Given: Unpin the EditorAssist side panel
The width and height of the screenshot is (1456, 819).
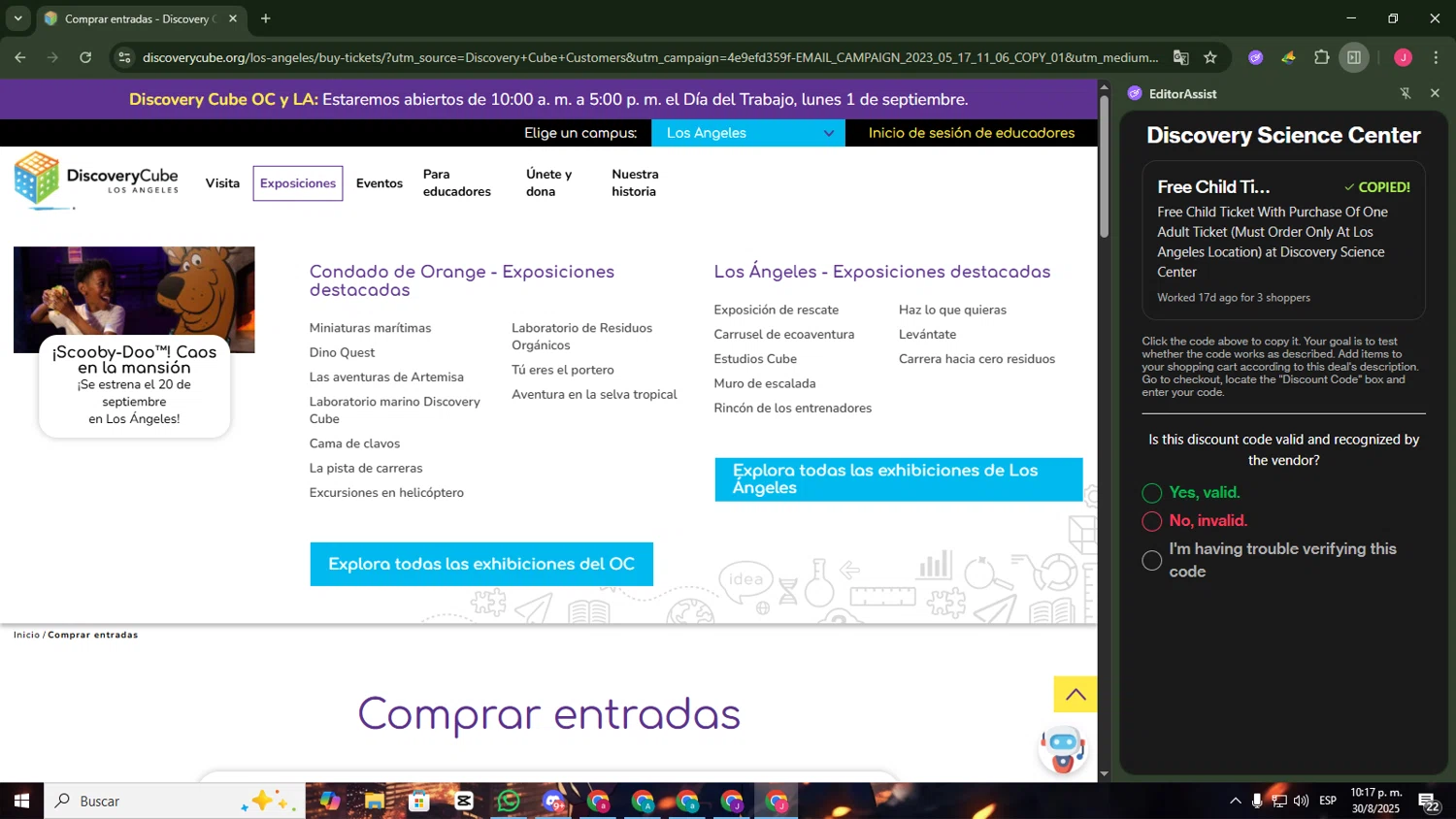Looking at the screenshot, I should (1406, 93).
